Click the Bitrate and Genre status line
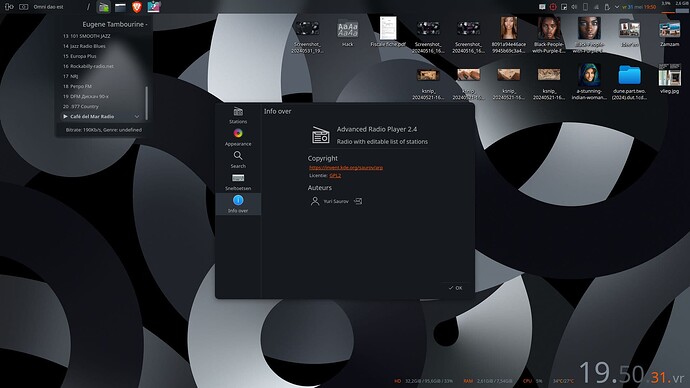Screen dimensions: 690x388 (103, 130)
